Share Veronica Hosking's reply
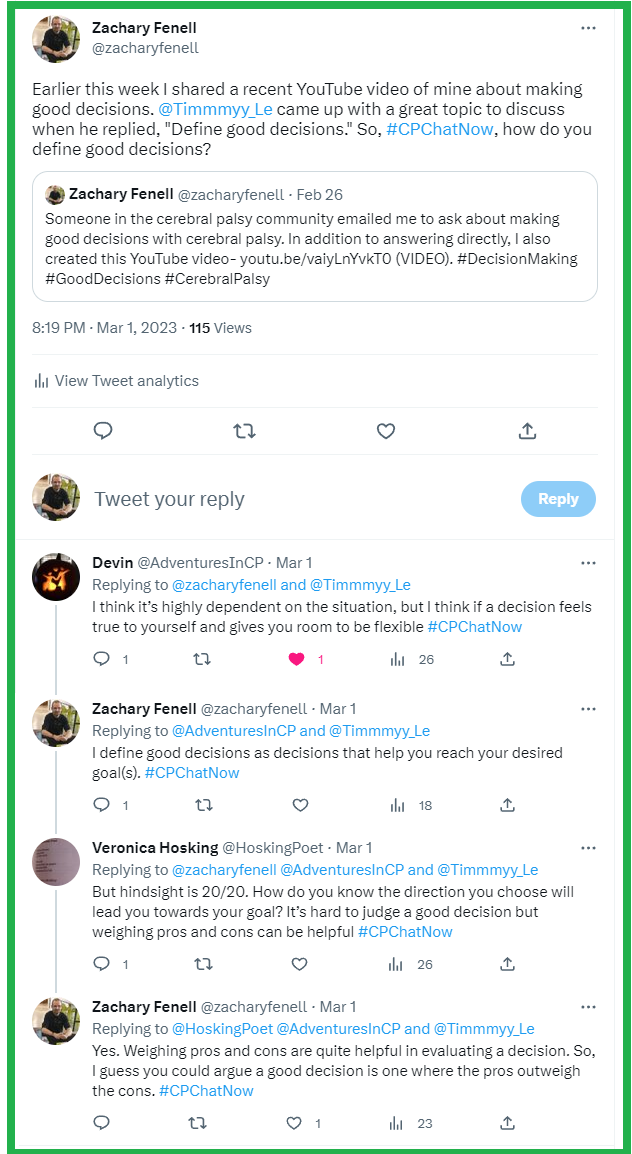 click(507, 964)
